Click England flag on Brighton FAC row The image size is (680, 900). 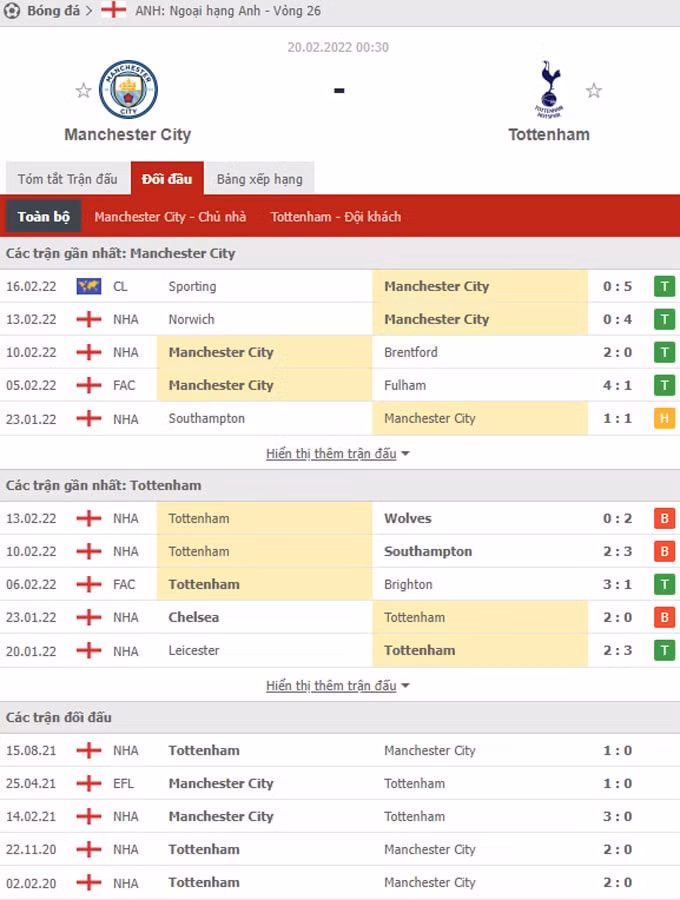click(89, 584)
